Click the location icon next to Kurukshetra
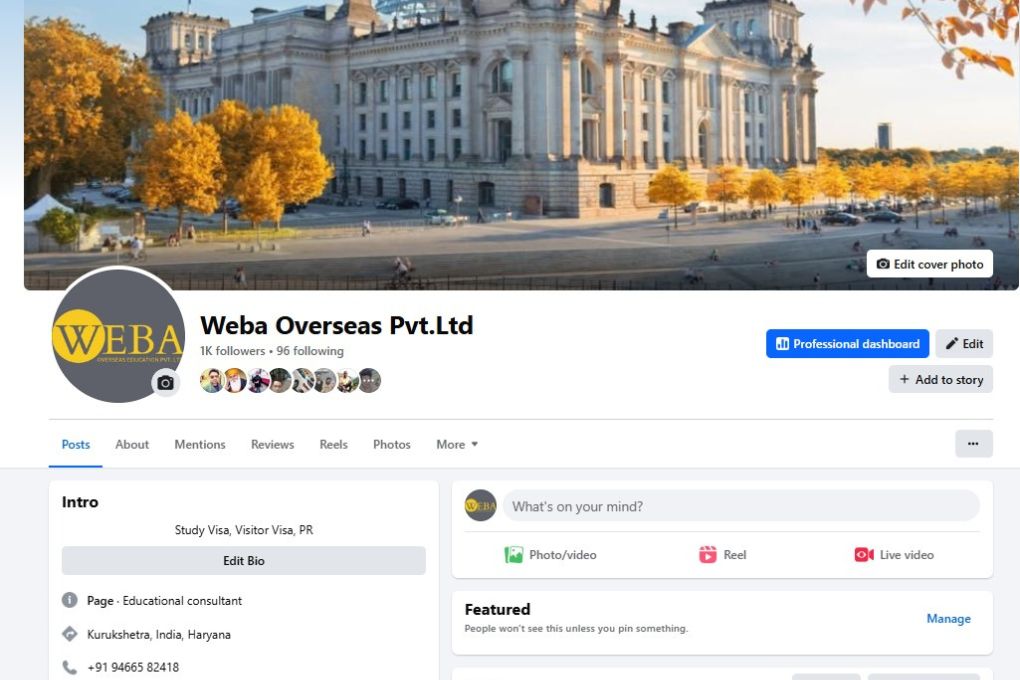 tap(70, 634)
